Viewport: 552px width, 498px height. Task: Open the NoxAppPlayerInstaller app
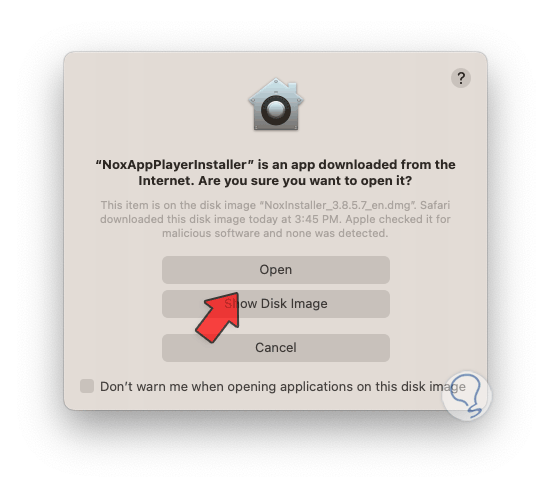tap(276, 270)
